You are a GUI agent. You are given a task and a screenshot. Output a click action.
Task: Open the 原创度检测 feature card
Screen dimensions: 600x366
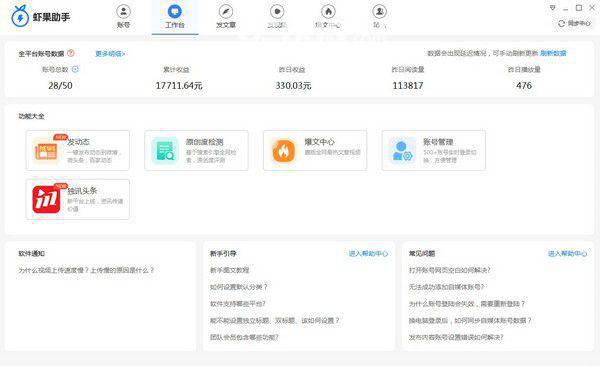tap(196, 150)
